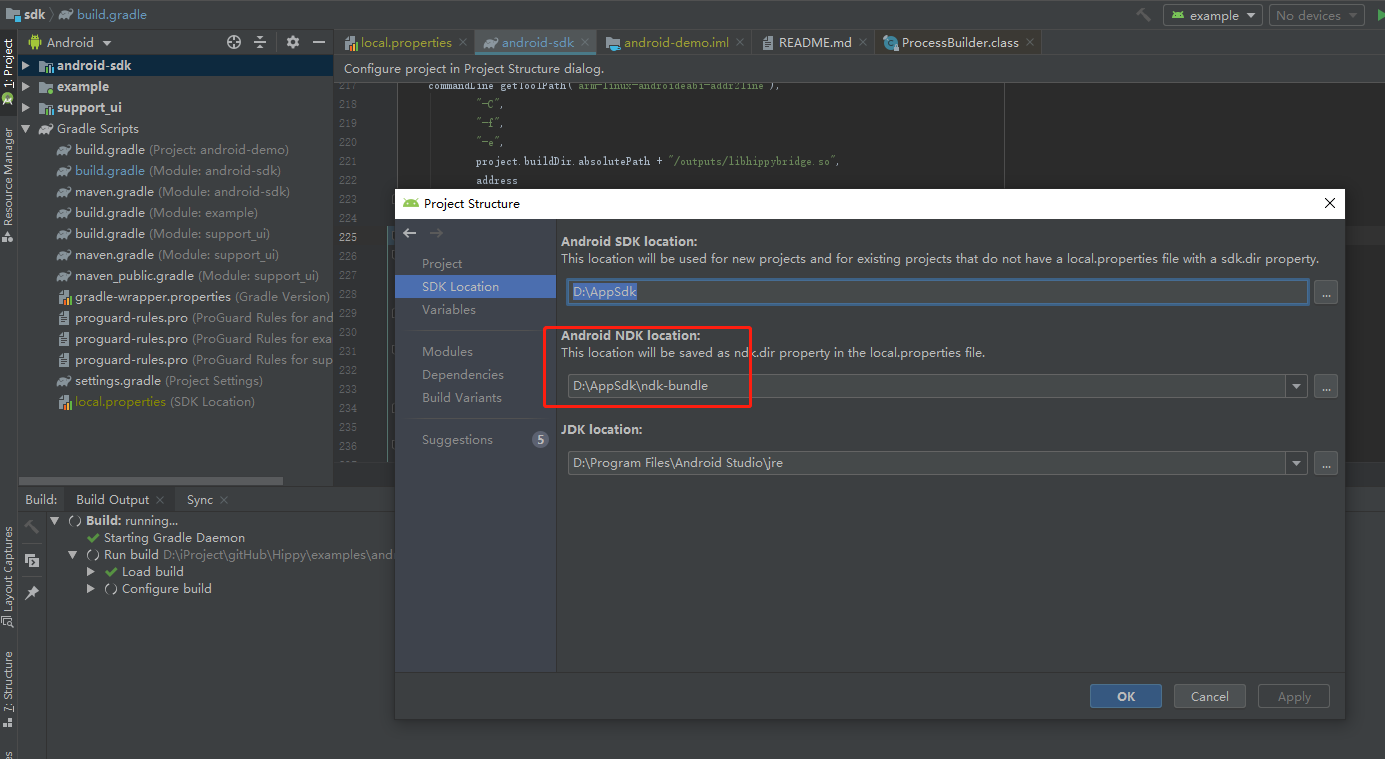Click the OK button in Project Structure
This screenshot has width=1385, height=759.
point(1125,696)
